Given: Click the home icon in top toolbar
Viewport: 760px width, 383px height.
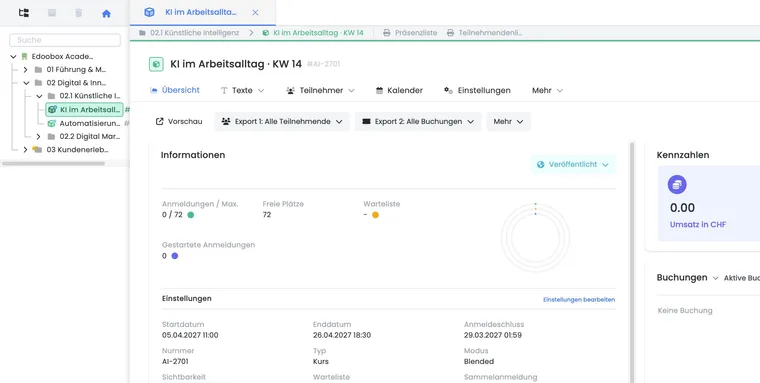Looking at the screenshot, I should click(106, 14).
